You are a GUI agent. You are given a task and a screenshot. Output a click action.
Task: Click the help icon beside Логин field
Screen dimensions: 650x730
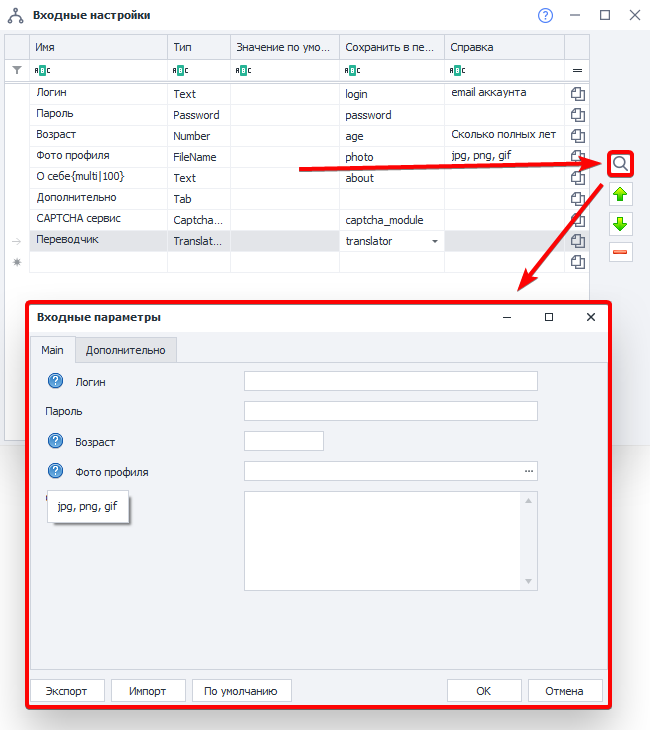pyautogui.click(x=55, y=381)
